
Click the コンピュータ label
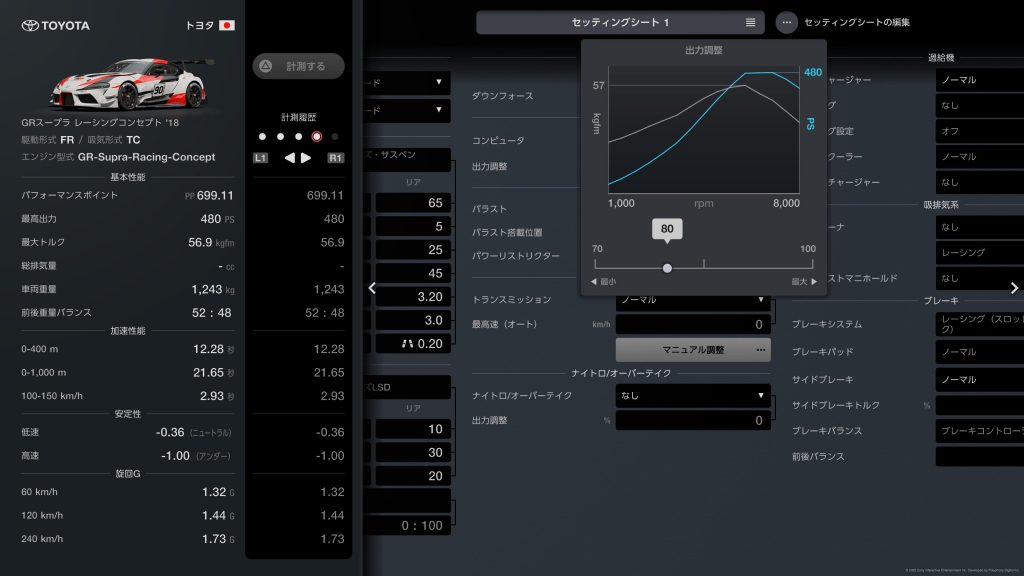(x=498, y=140)
